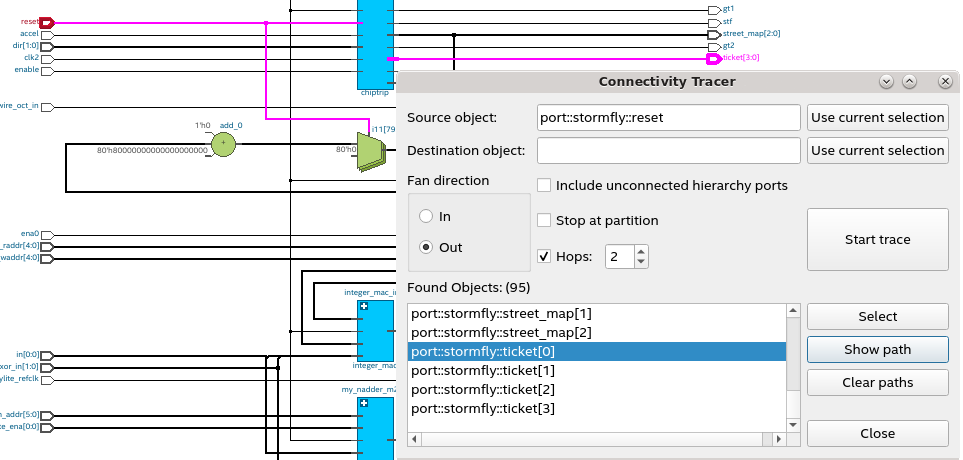Uncheck the Hops checkbox
This screenshot has height=460, width=963.
(x=544, y=256)
